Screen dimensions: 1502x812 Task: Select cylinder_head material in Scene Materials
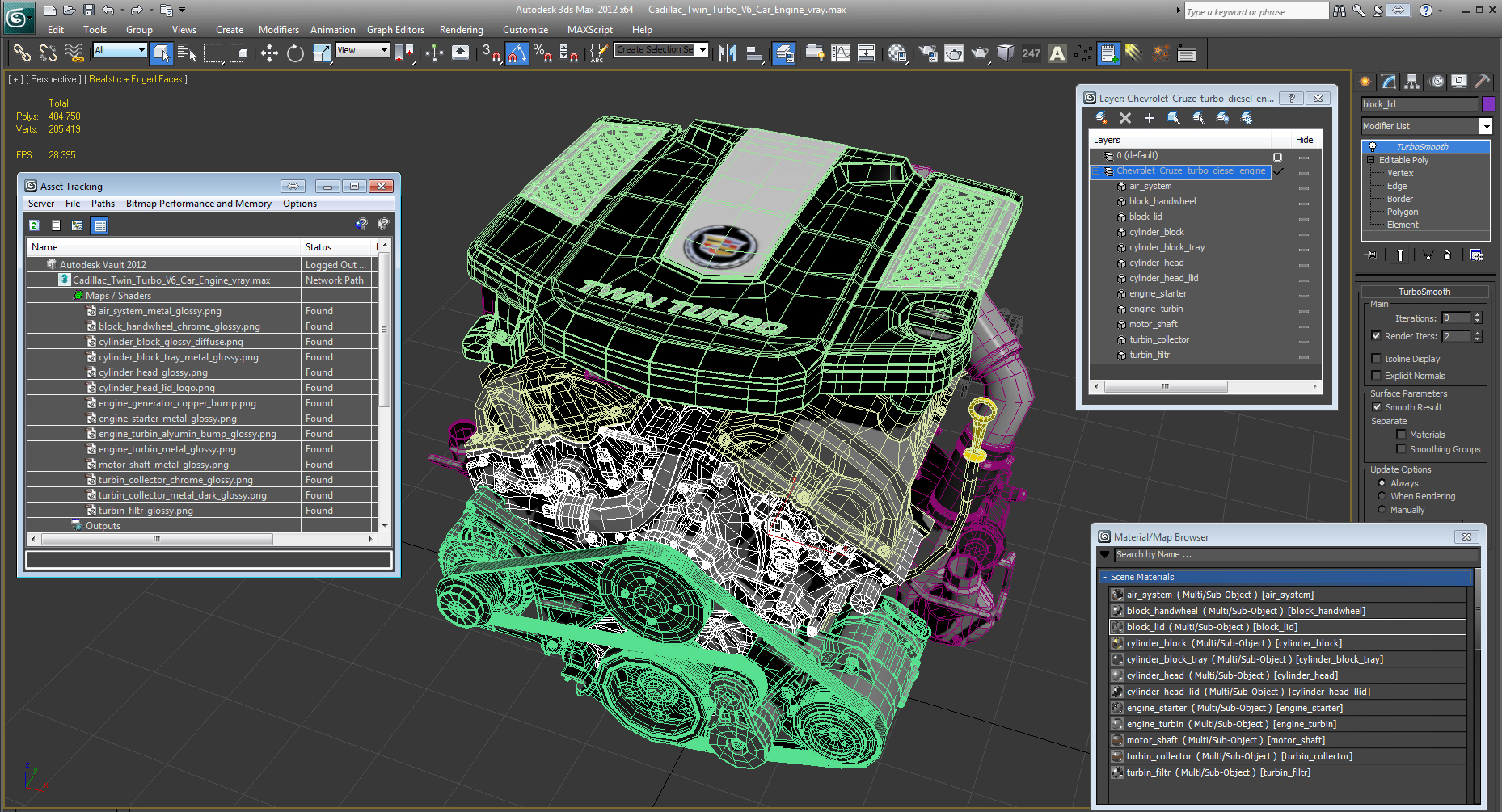point(1288,675)
